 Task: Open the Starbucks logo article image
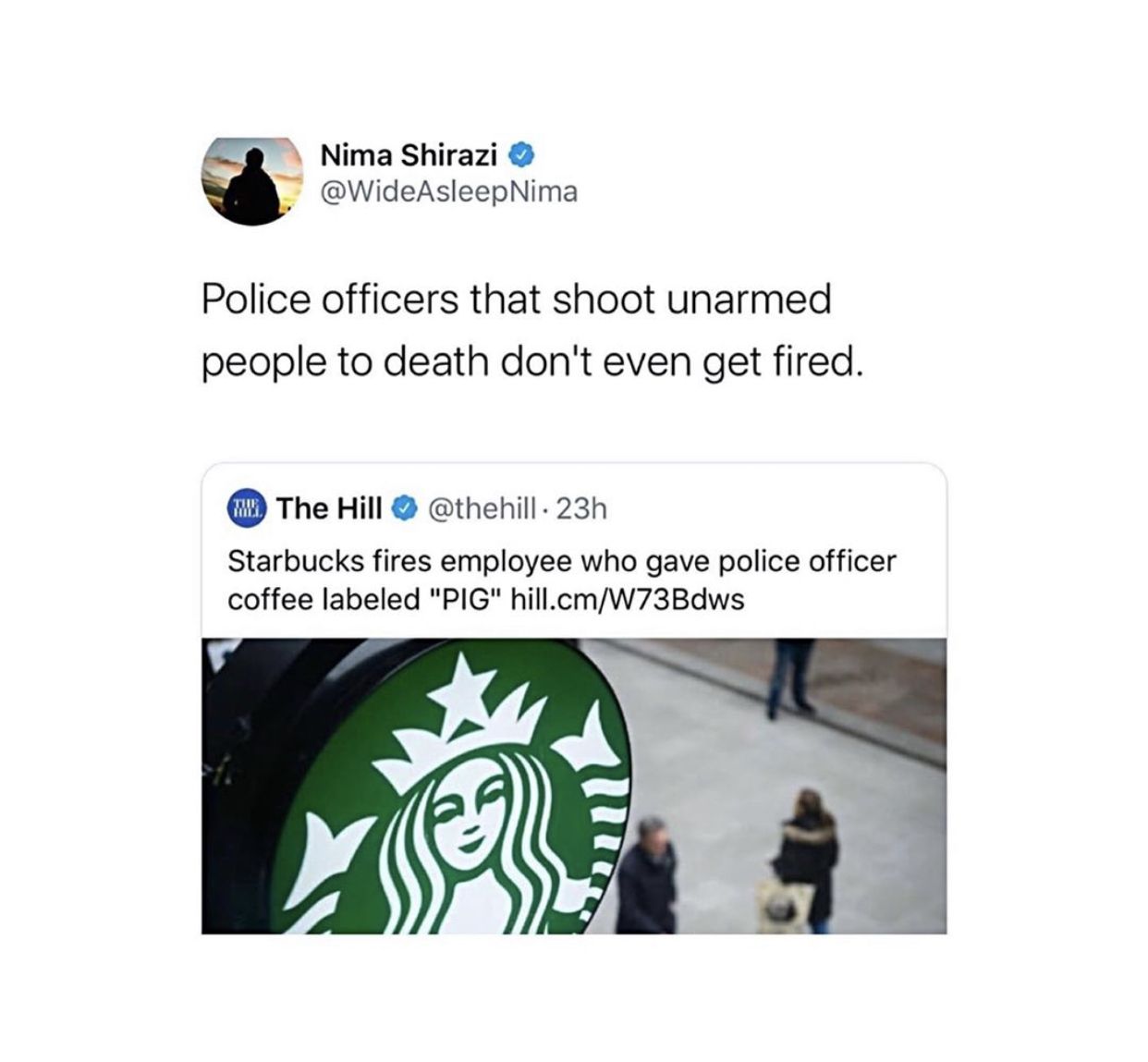[x=574, y=786]
